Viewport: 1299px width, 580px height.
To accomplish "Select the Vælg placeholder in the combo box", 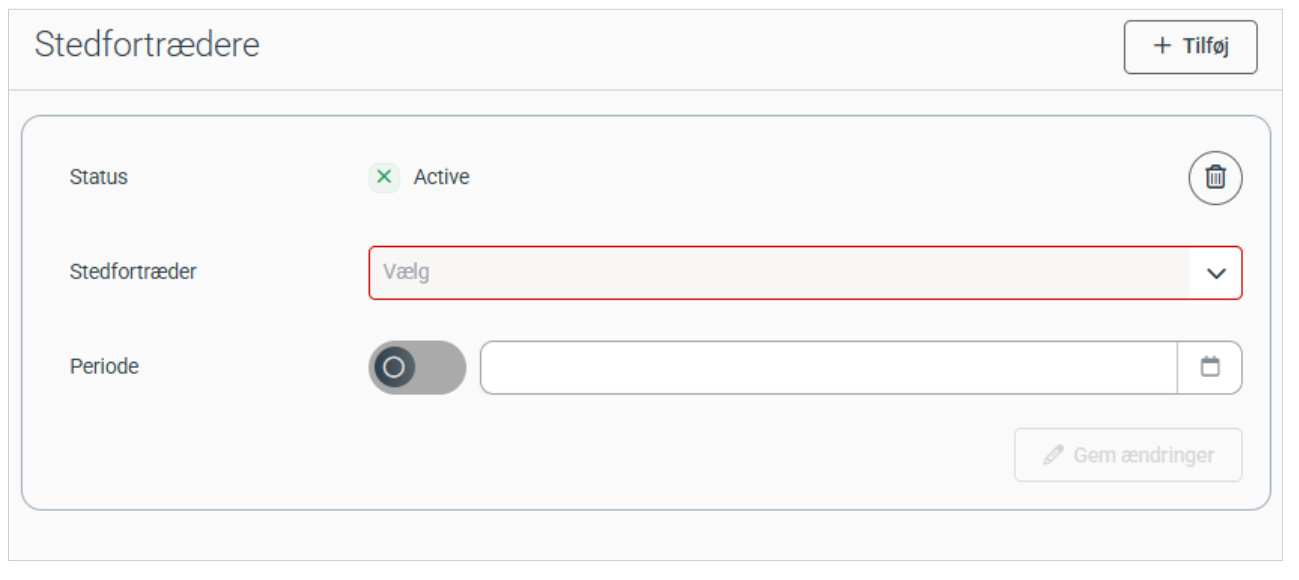I will 406,272.
